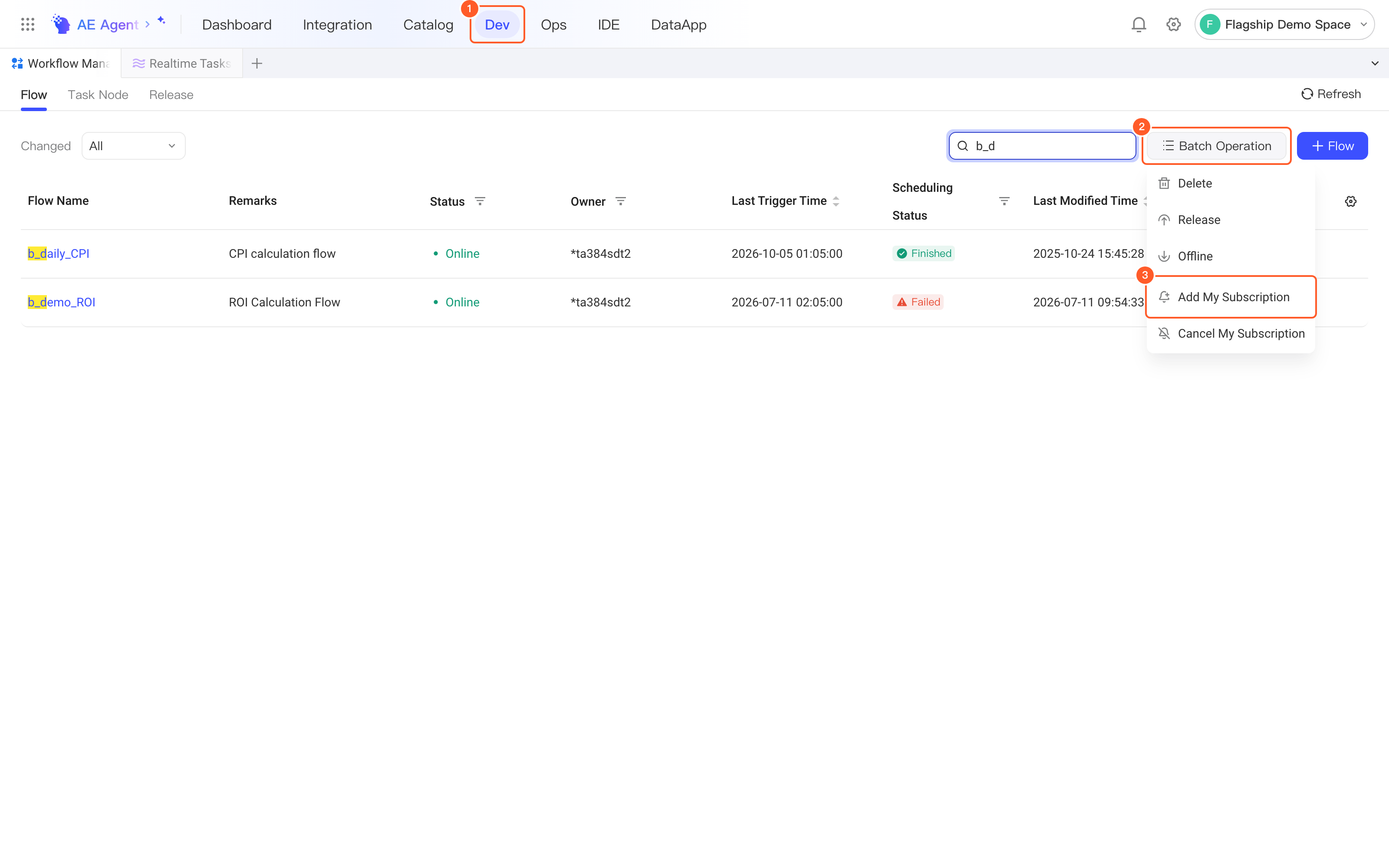Open the Workflow Management tab
Image resolution: width=1389 pixels, height=868 pixels.
60,64
